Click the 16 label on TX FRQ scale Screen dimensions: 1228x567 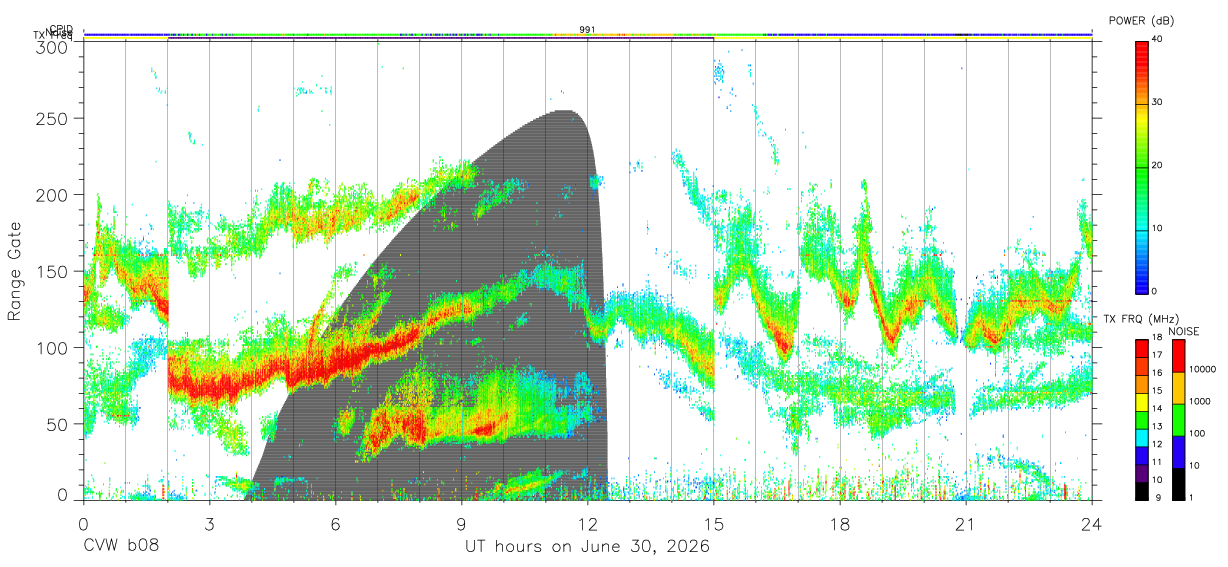coord(1156,372)
